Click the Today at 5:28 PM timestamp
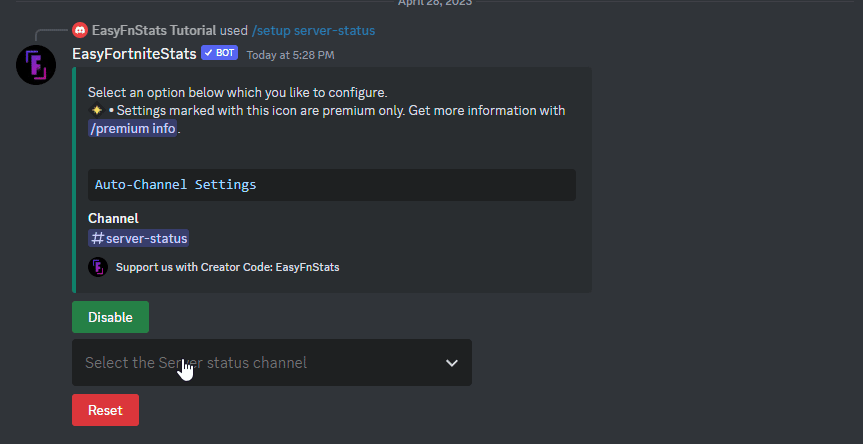The image size is (863, 444). [x=290, y=54]
